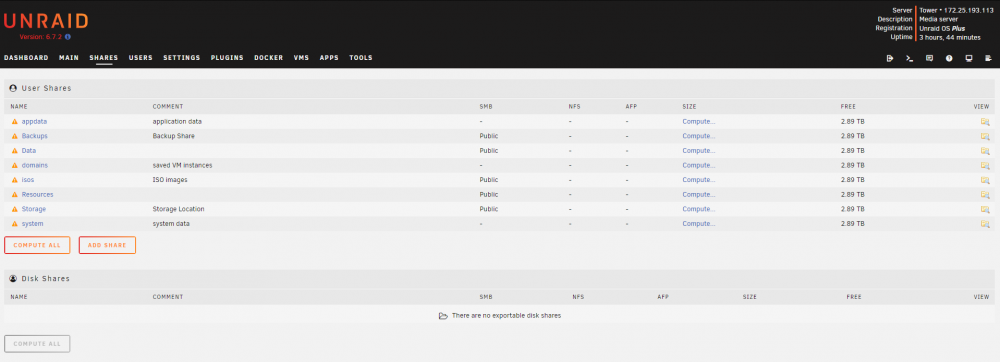Browse the Resources share via View icon
The image size is (1000, 362).
coord(985,194)
